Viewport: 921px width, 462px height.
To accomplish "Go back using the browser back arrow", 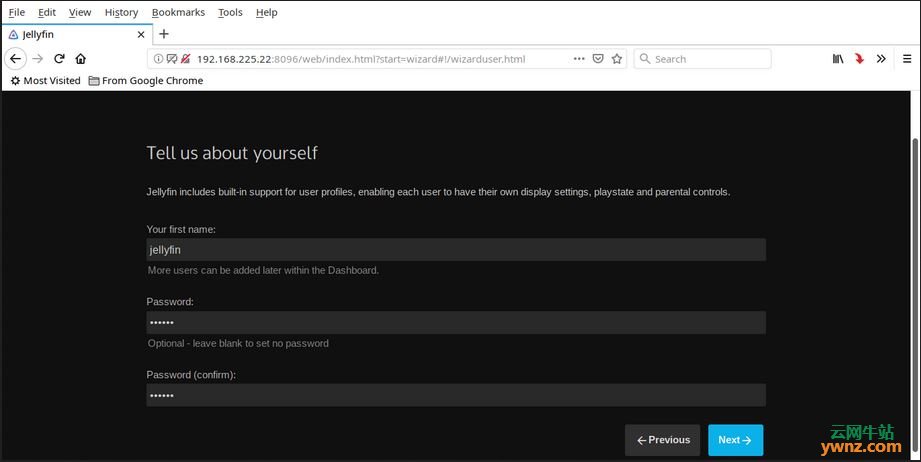I will [15, 59].
